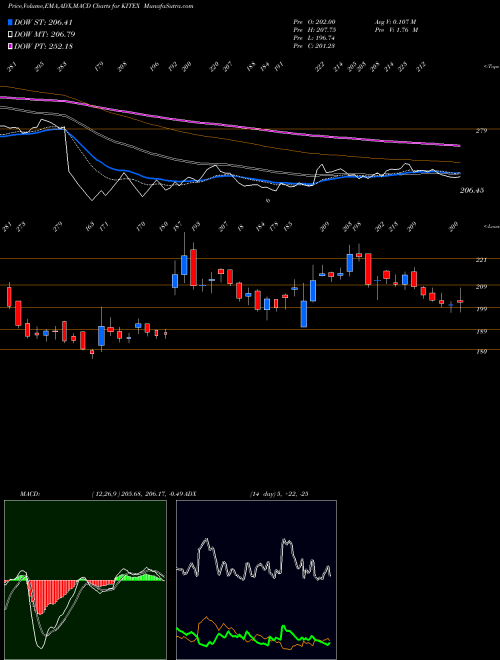Click the 209 price level label
500x660 pixels.
click(481, 287)
